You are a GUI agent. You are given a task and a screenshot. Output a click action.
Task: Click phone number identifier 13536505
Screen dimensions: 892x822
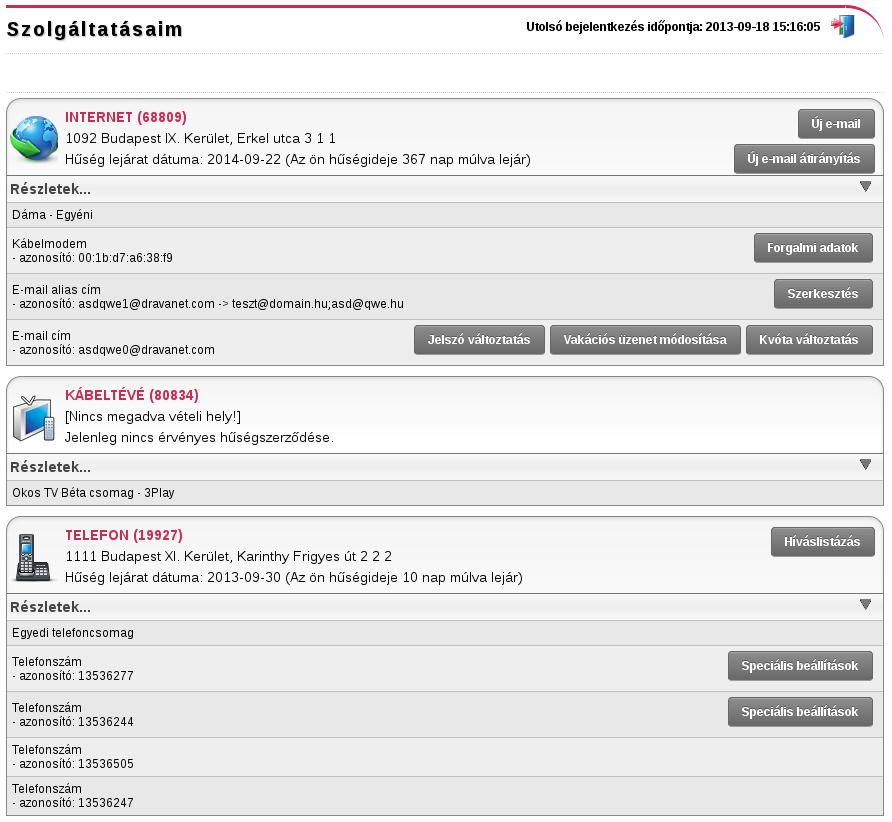coord(106,764)
